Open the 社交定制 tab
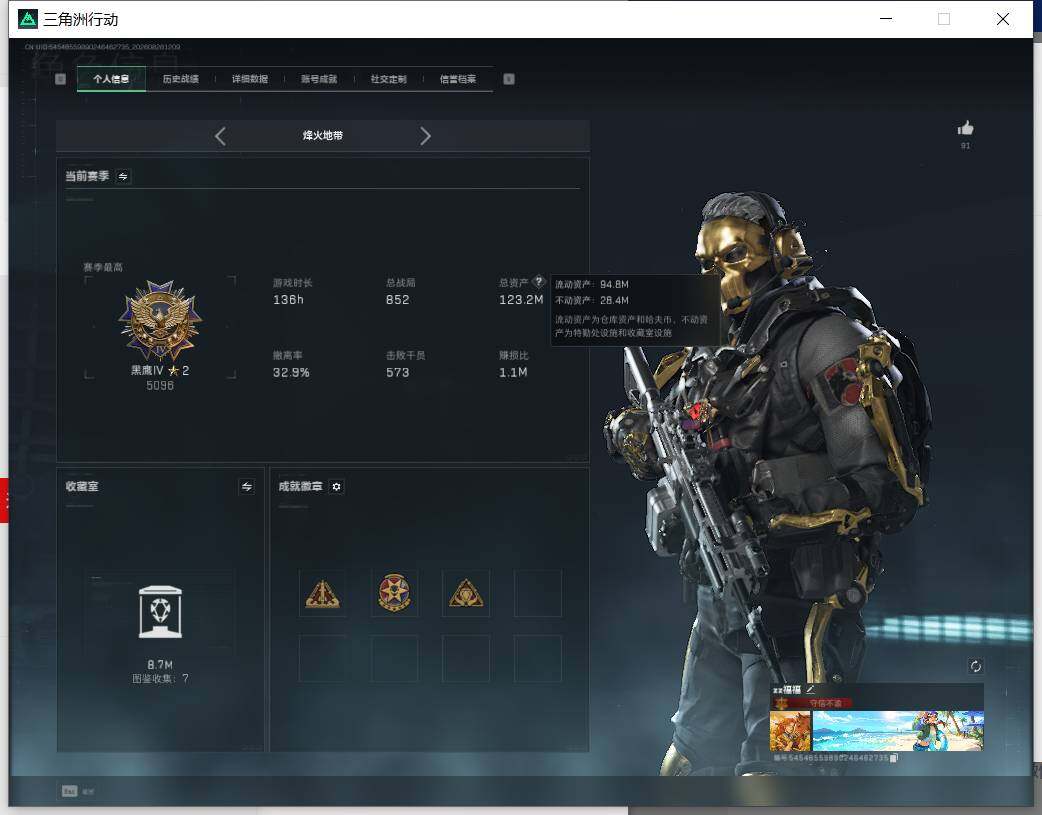The width and height of the screenshot is (1042, 815). [389, 79]
